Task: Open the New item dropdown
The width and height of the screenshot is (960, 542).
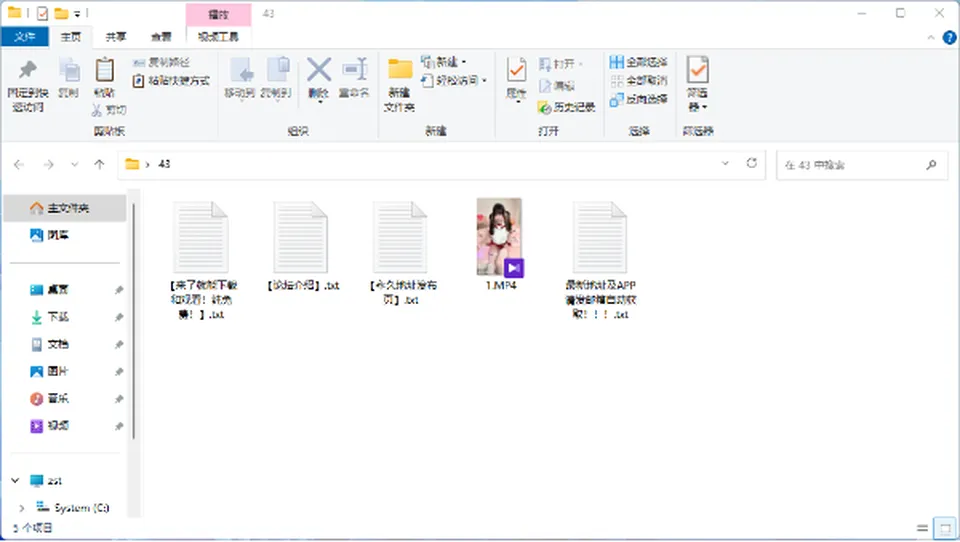Action: 463,62
